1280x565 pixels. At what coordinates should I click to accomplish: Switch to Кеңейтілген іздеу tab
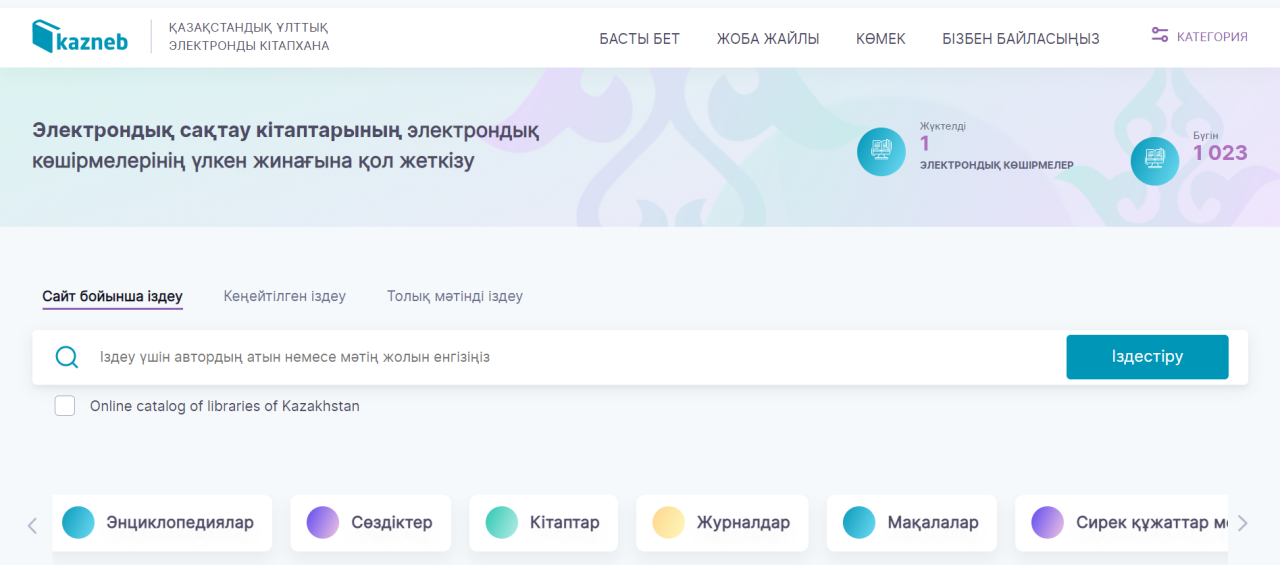285,296
